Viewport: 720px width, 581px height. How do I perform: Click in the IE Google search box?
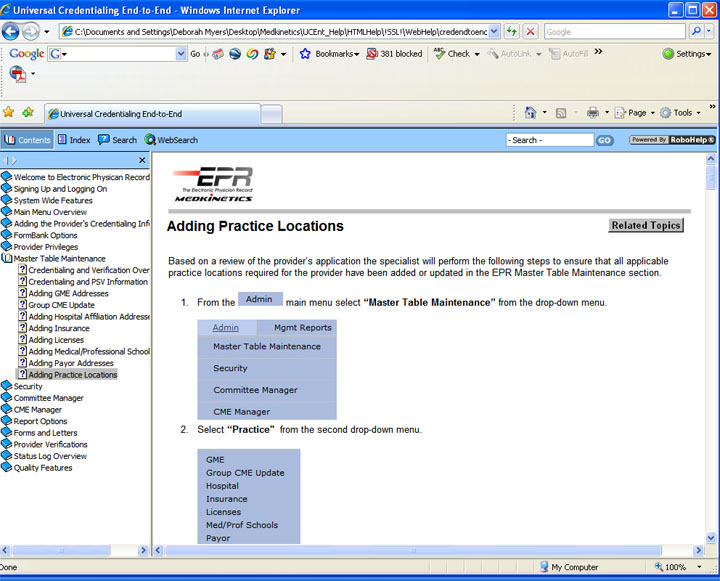pyautogui.click(x=614, y=32)
